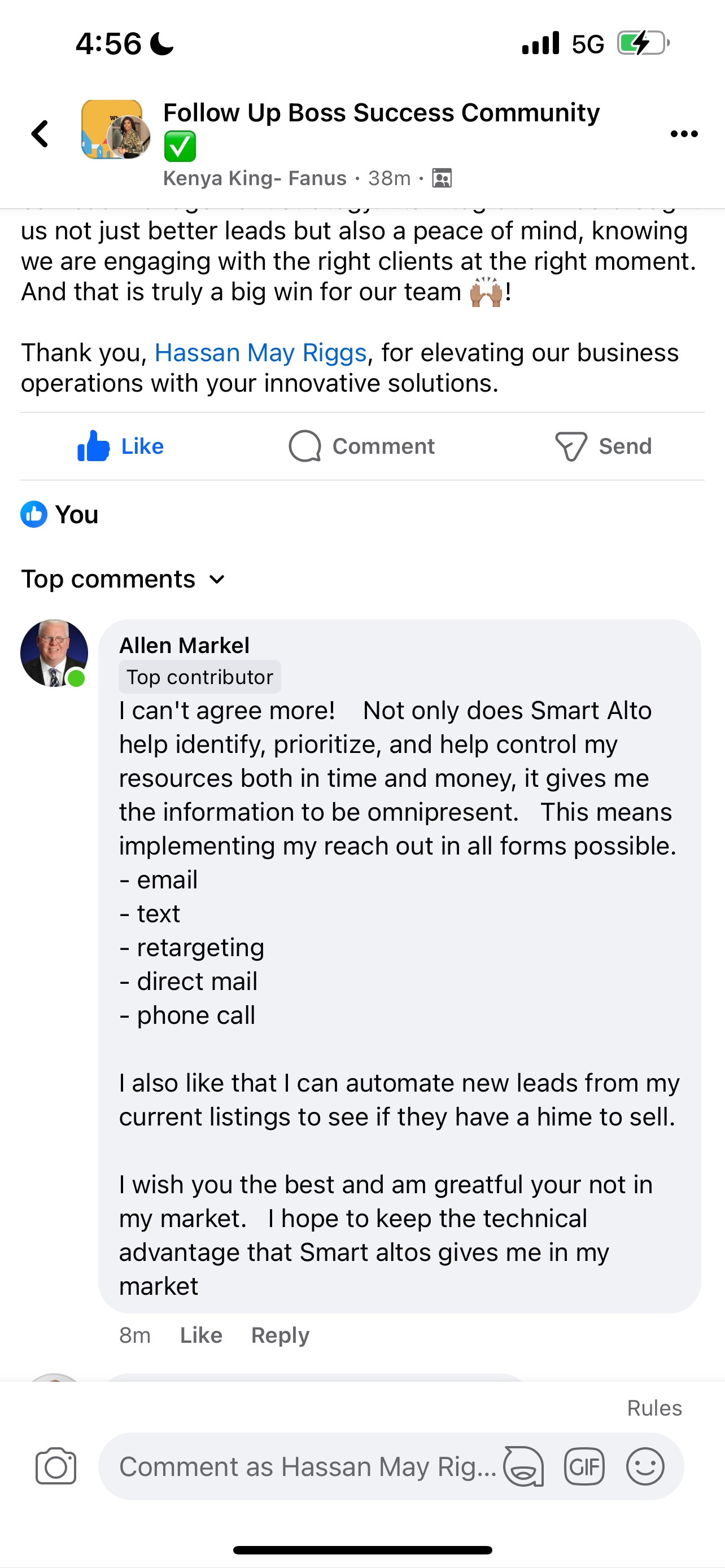
Task: Tap the Send icon to share post
Action: tap(571, 446)
